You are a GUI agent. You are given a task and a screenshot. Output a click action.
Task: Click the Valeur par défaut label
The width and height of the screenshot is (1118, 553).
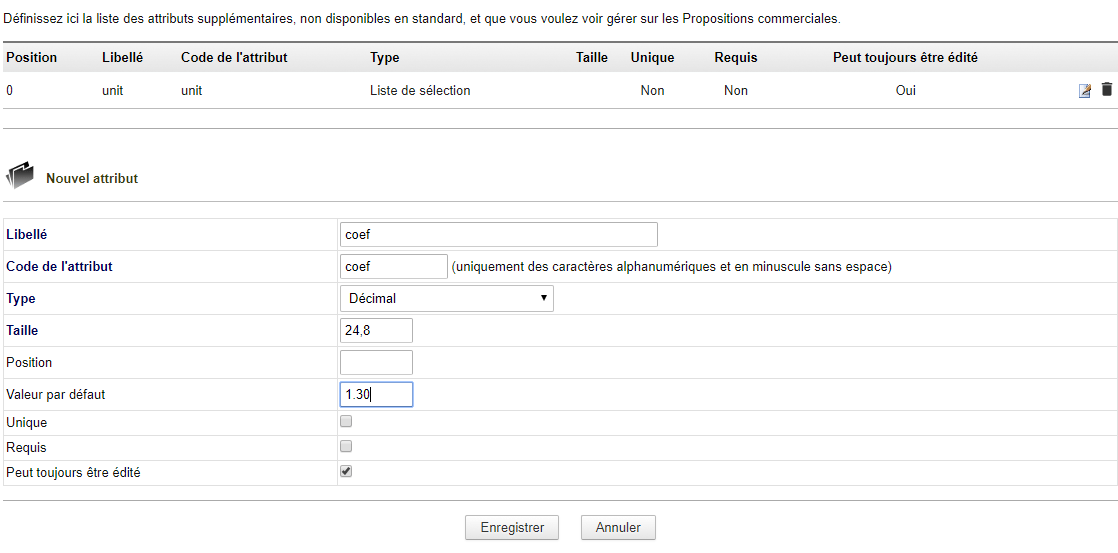(x=56, y=394)
